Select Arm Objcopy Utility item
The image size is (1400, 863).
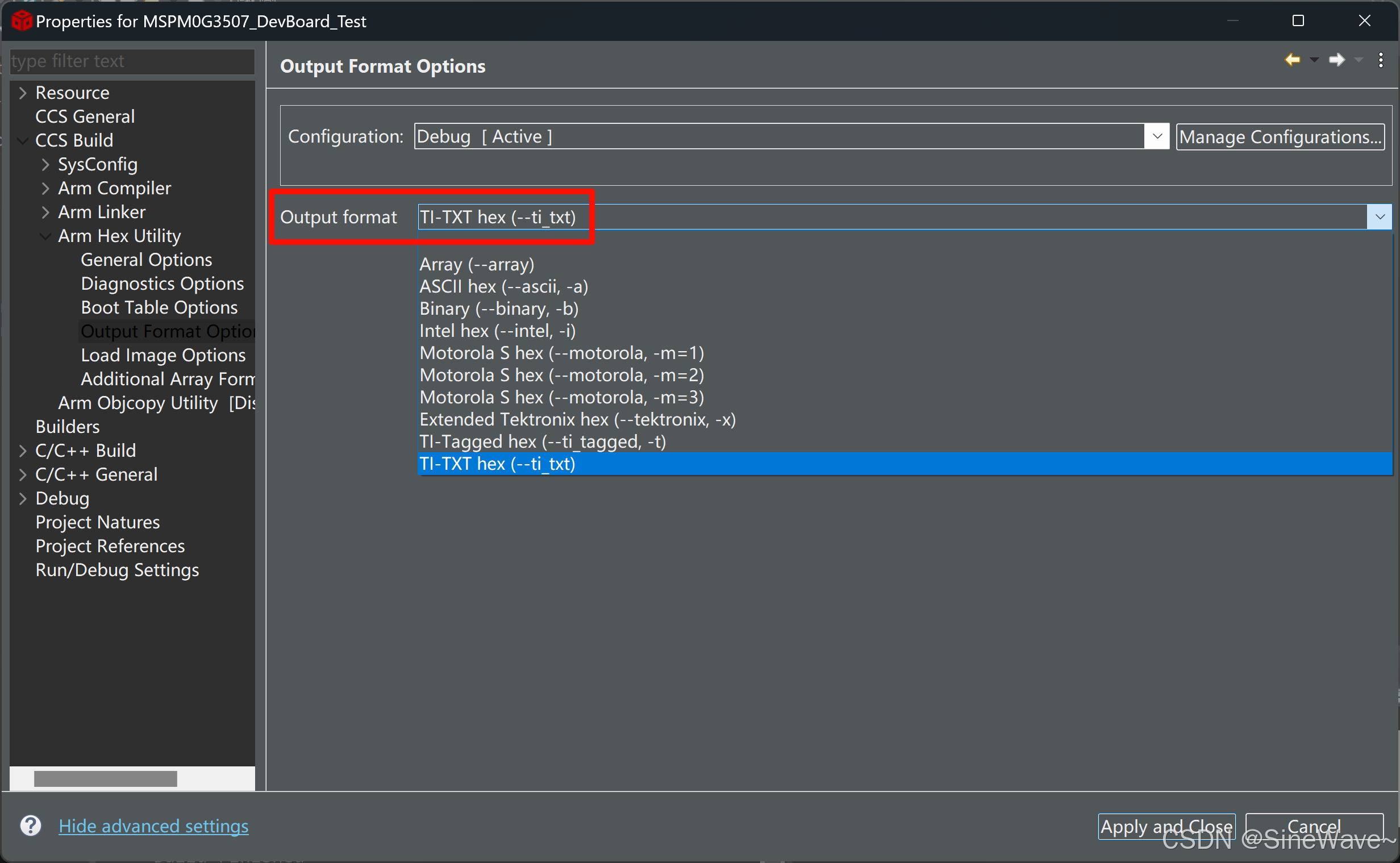[156, 403]
